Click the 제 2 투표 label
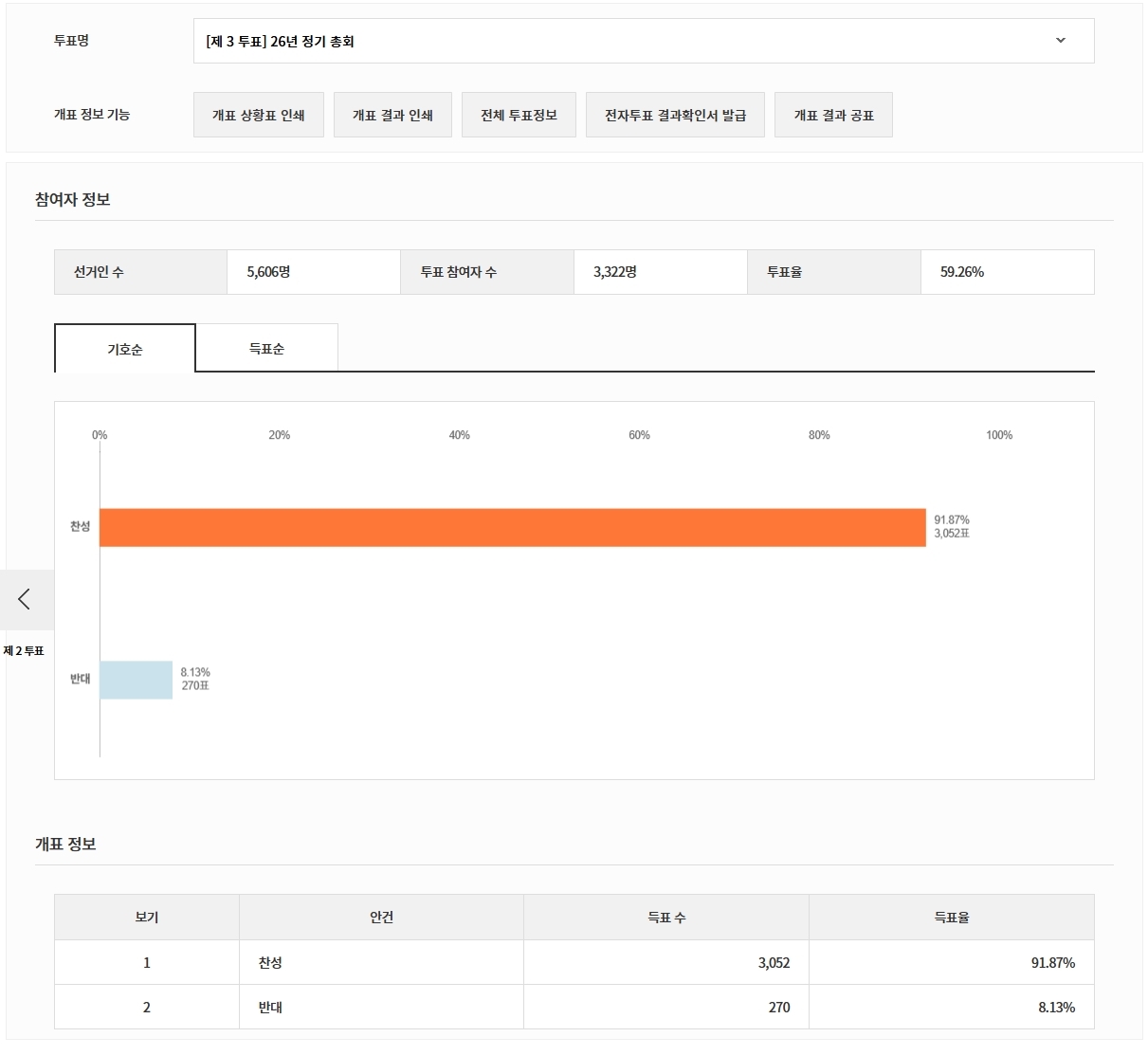The width and height of the screenshot is (1148, 1055). [x=25, y=651]
